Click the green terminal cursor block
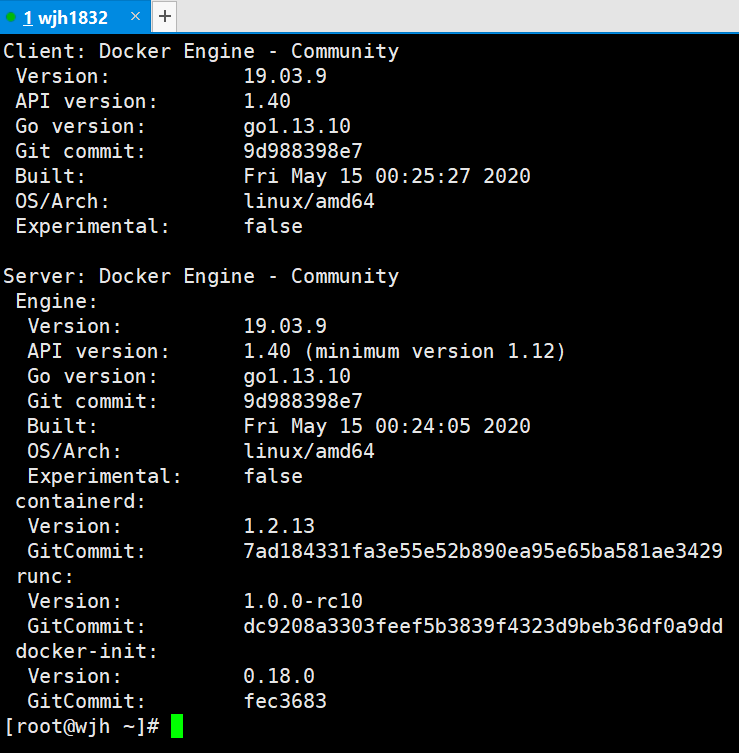Image resolution: width=739 pixels, height=753 pixels. point(177,727)
